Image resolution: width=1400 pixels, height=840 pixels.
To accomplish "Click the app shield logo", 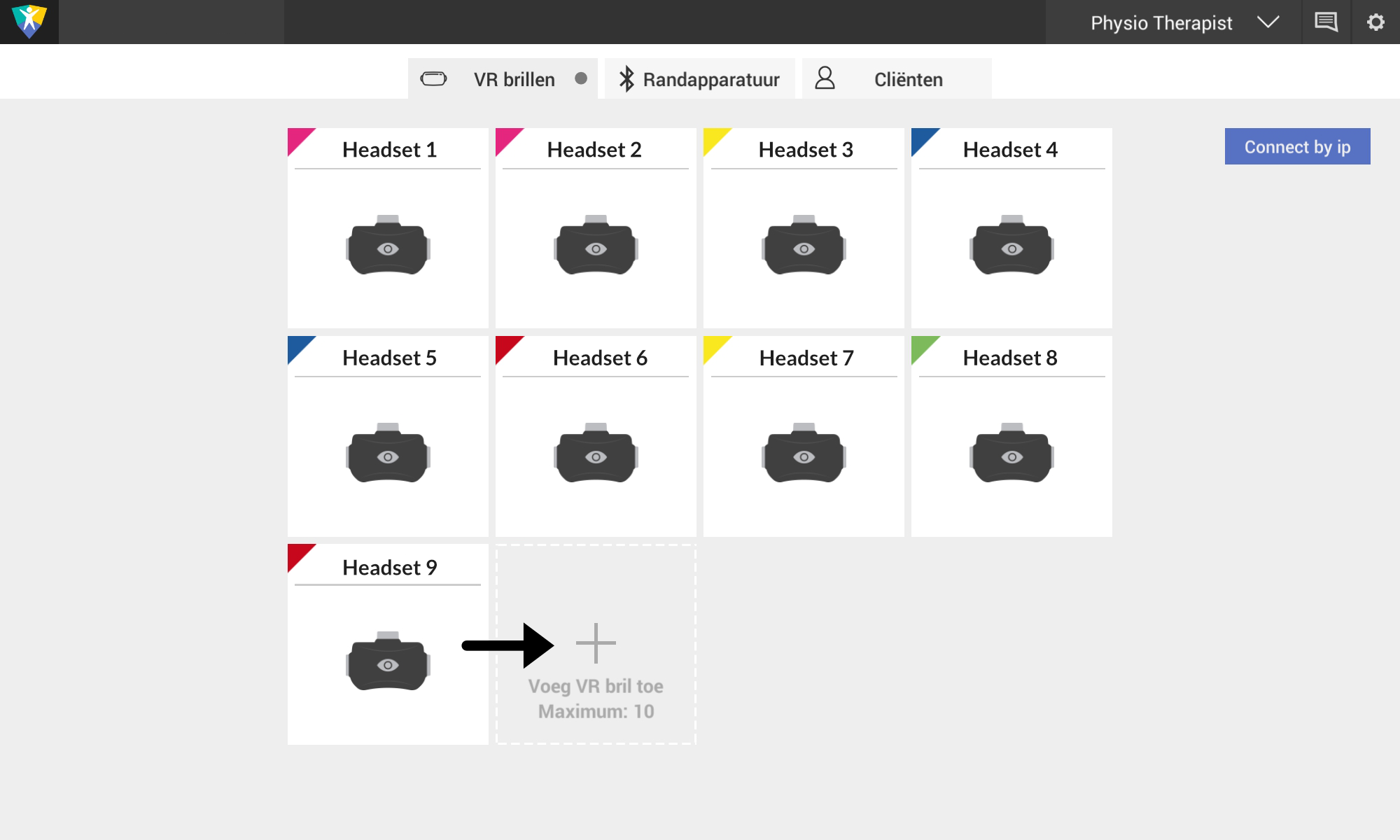I will click(x=29, y=22).
